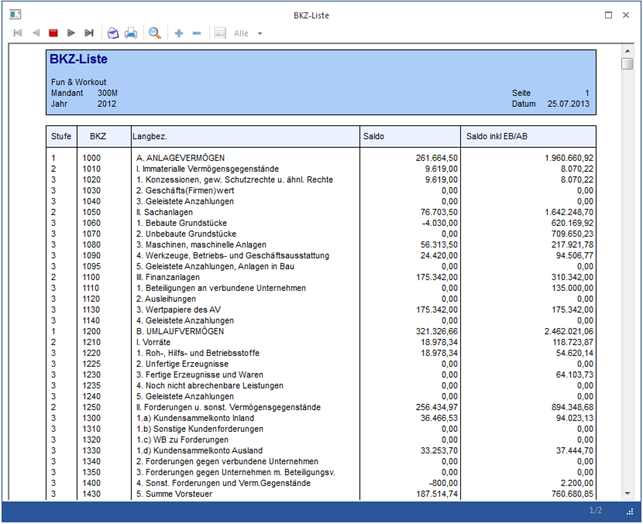Click the export envelope icon

[113, 33]
